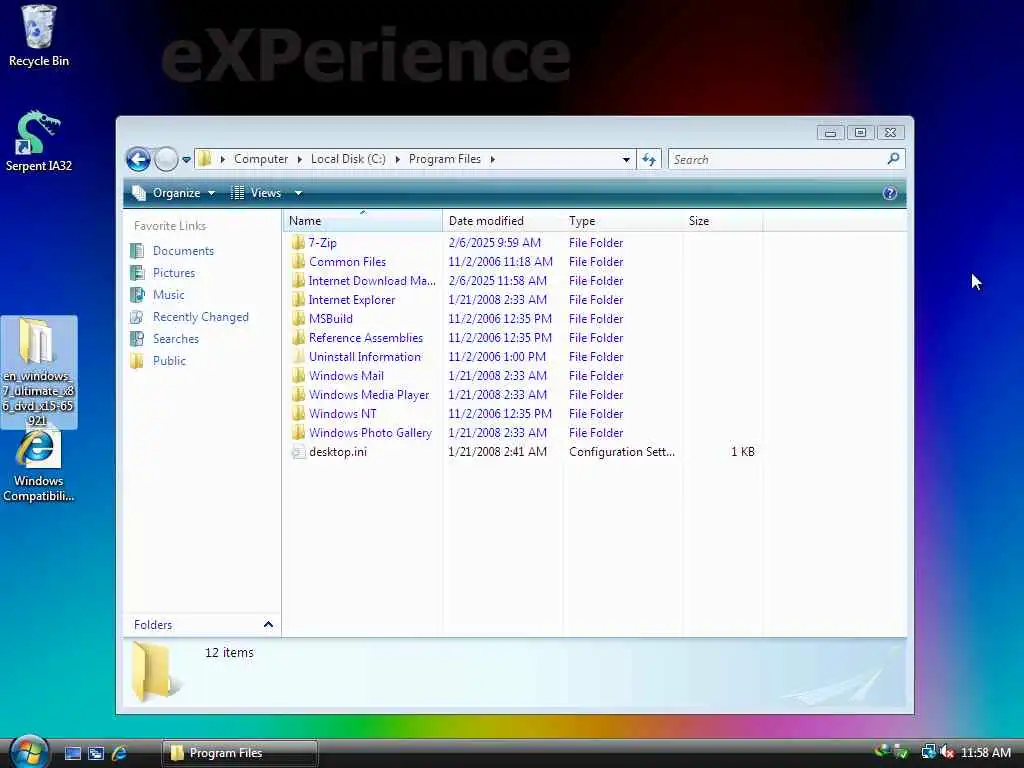
Task: Select the Uninstall Information folder icon
Action: coord(298,357)
